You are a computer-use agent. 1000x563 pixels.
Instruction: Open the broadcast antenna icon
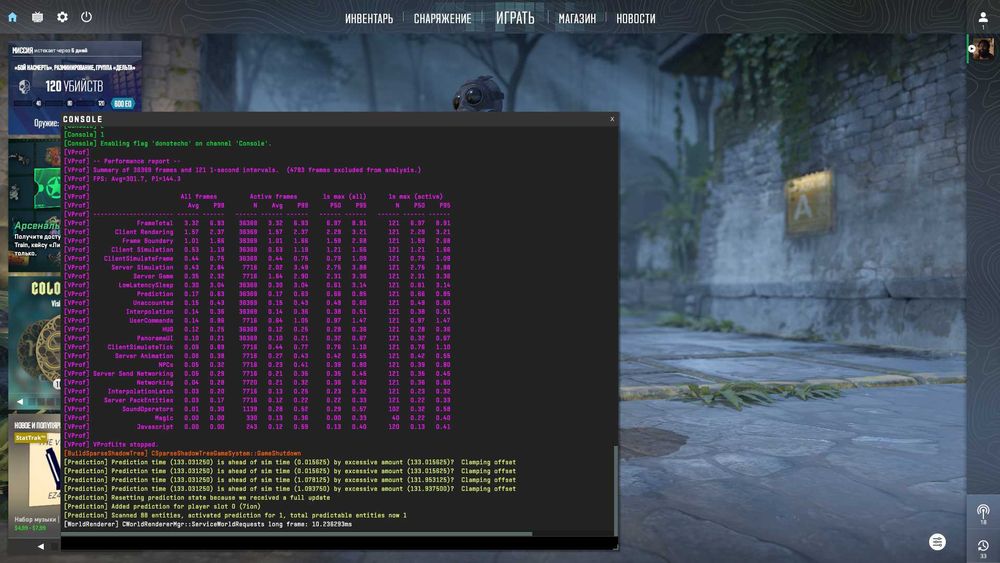coord(983,511)
